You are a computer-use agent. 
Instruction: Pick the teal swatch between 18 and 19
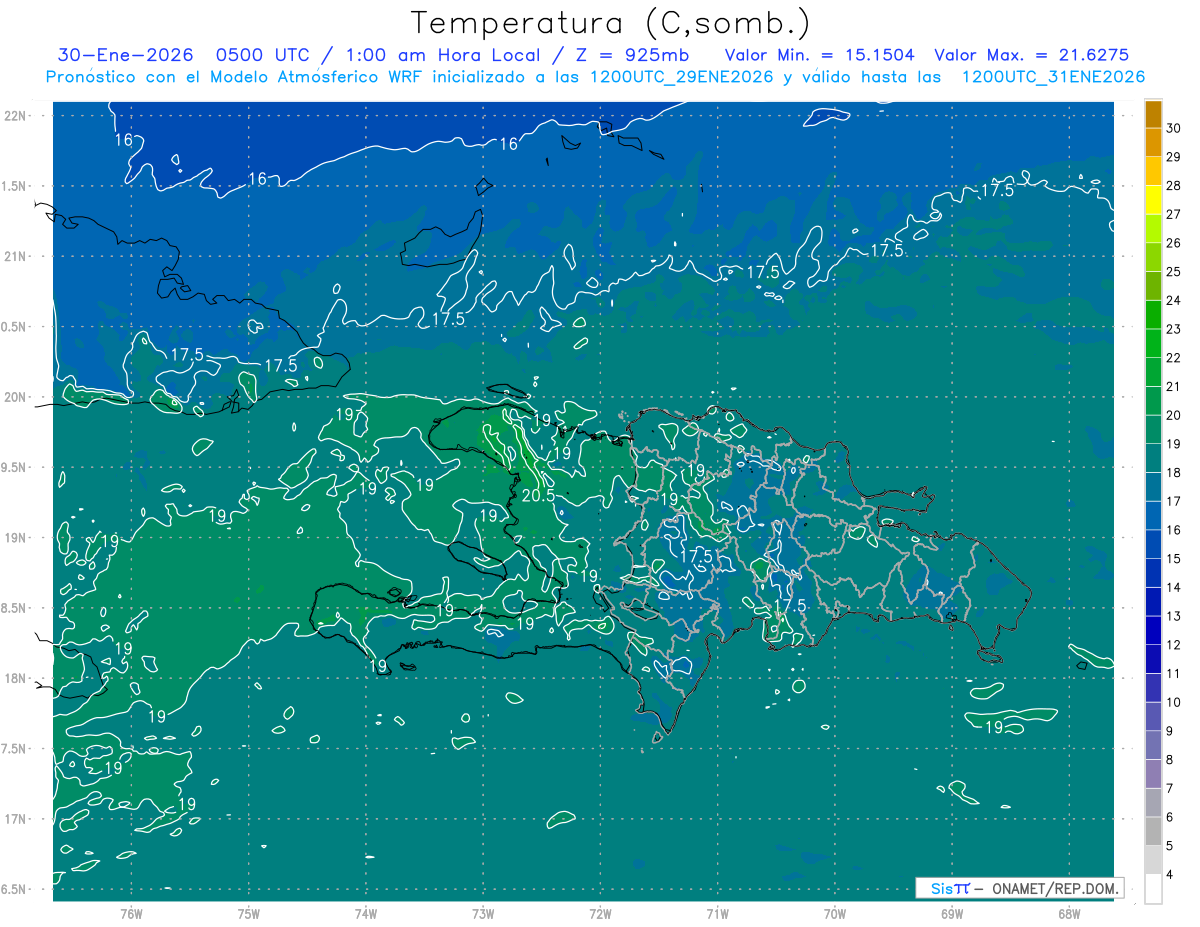pos(1153,459)
